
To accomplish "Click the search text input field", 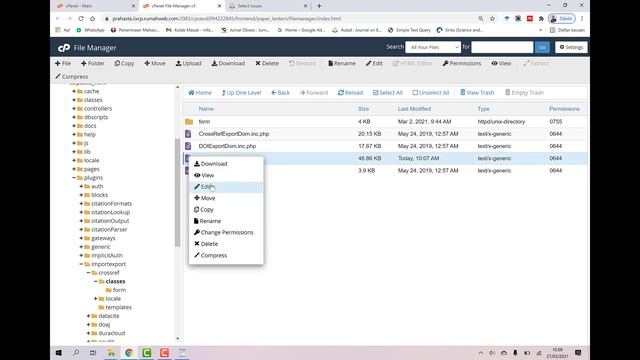I will click(502, 47).
